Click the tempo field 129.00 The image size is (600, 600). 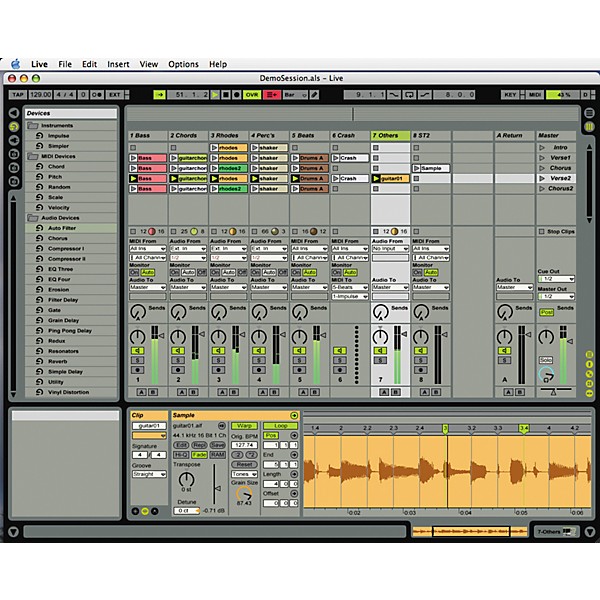pos(40,95)
